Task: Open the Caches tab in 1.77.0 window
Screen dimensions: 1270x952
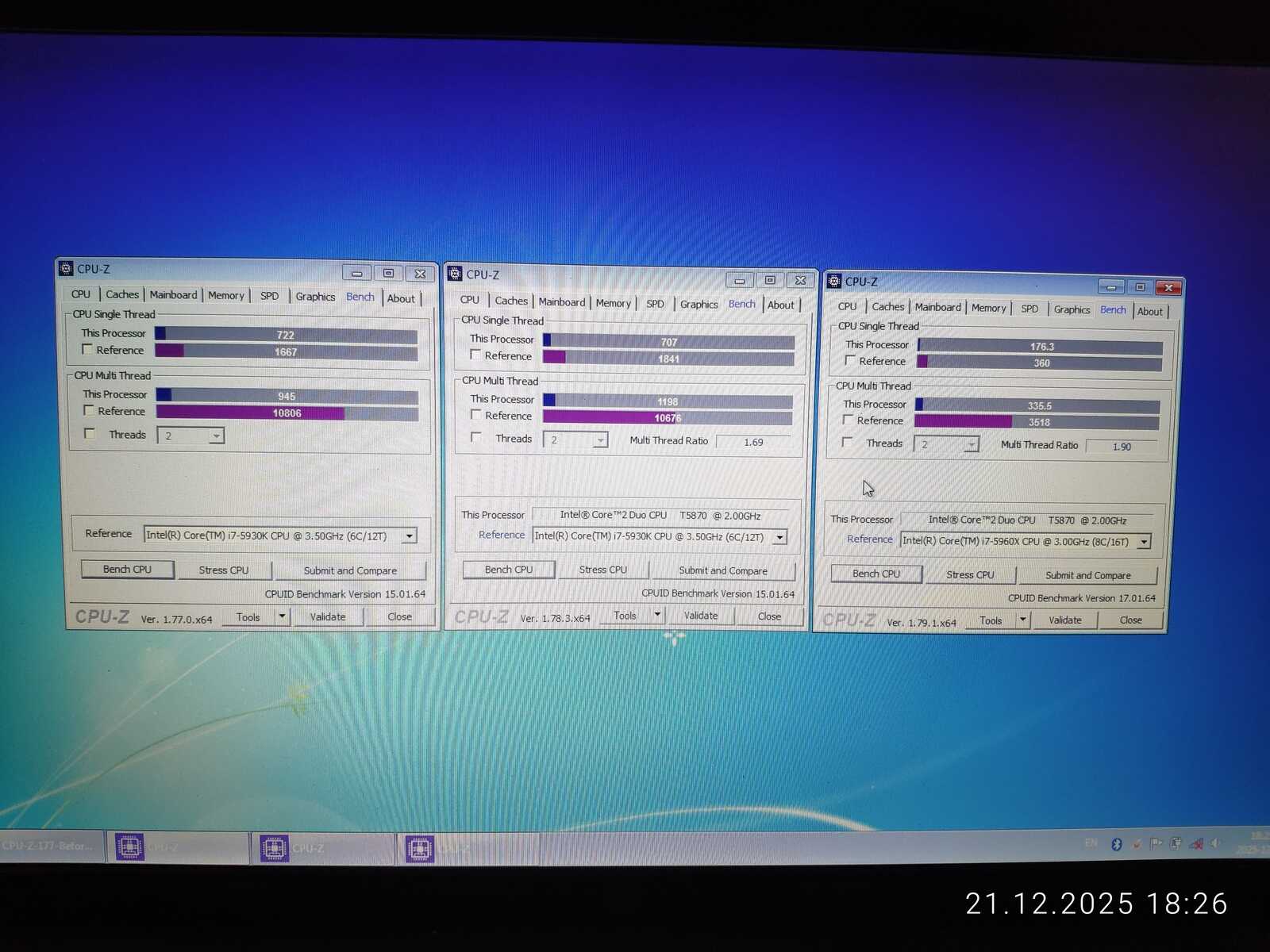Action: coord(122,294)
